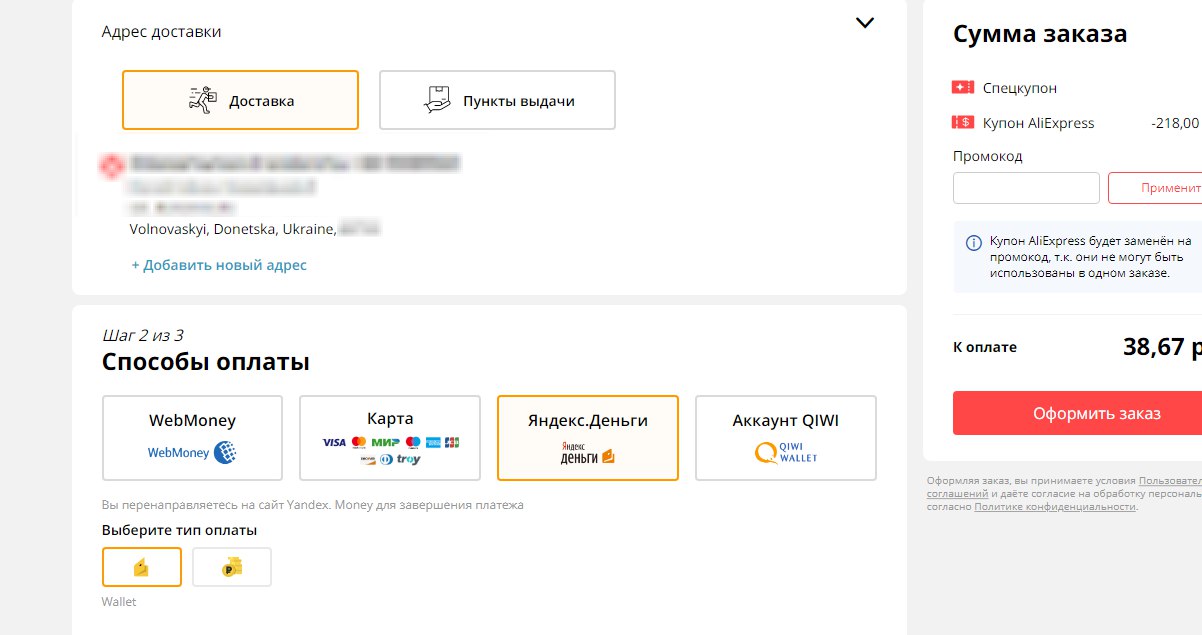The width and height of the screenshot is (1202, 635).
Task: Click the Купон AliExpress dollar icon
Action: click(963, 123)
